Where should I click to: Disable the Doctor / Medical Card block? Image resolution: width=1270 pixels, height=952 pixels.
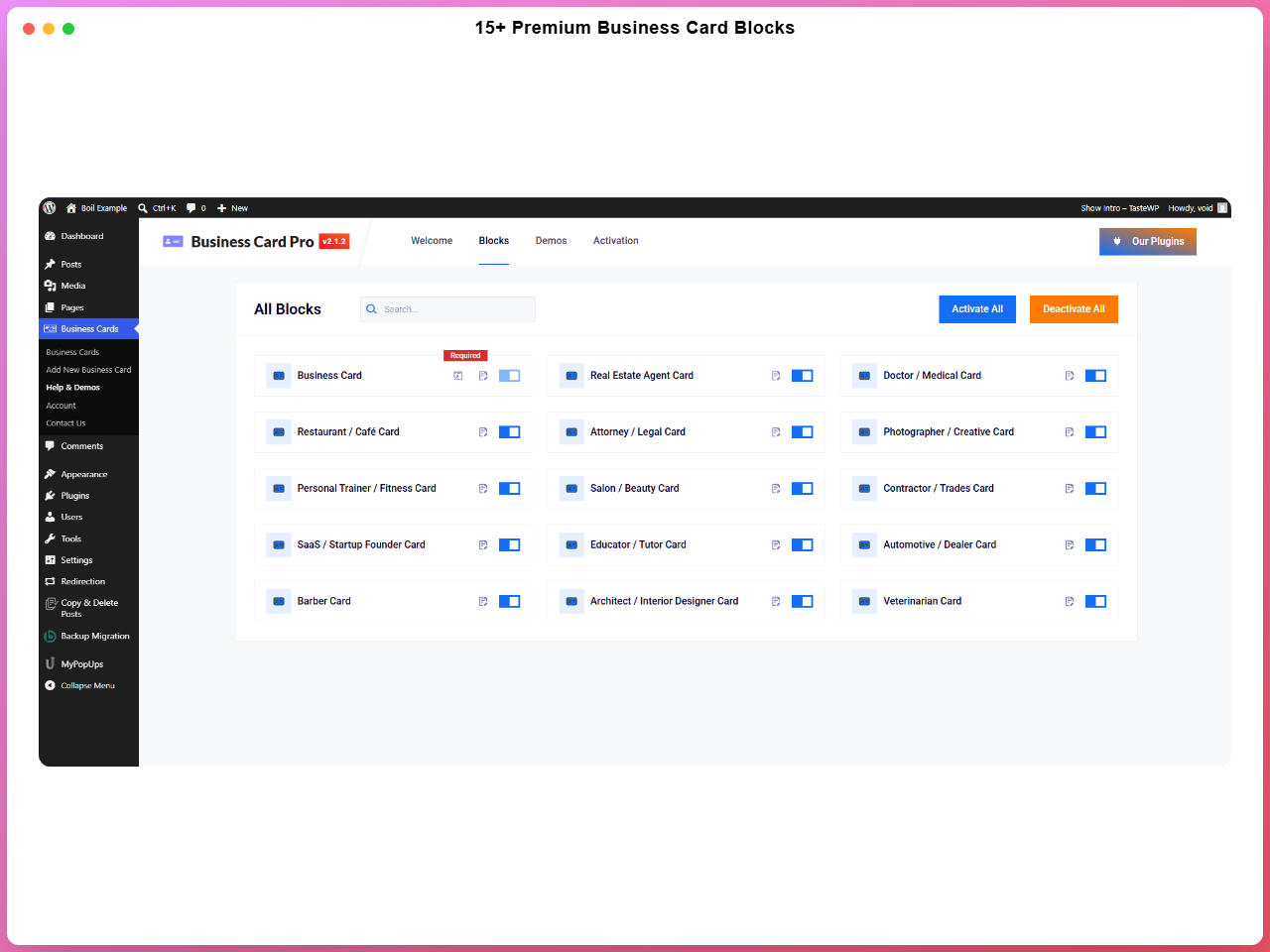coord(1095,376)
